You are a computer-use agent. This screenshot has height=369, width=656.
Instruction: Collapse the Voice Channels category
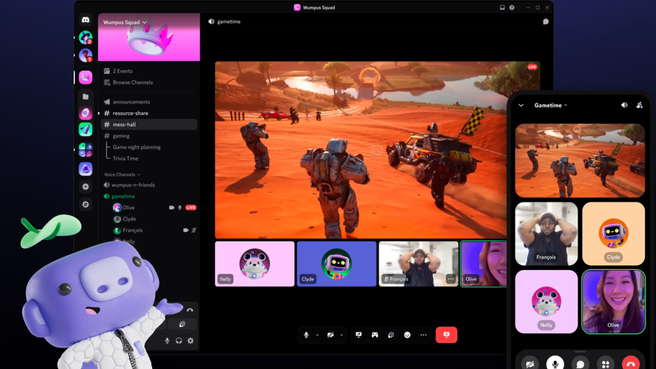point(122,174)
